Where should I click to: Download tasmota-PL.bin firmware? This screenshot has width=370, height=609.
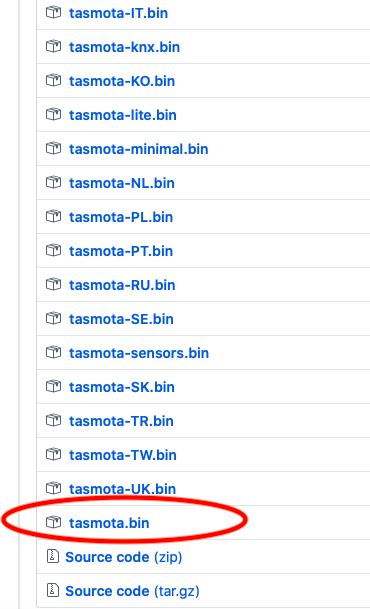(x=121, y=217)
